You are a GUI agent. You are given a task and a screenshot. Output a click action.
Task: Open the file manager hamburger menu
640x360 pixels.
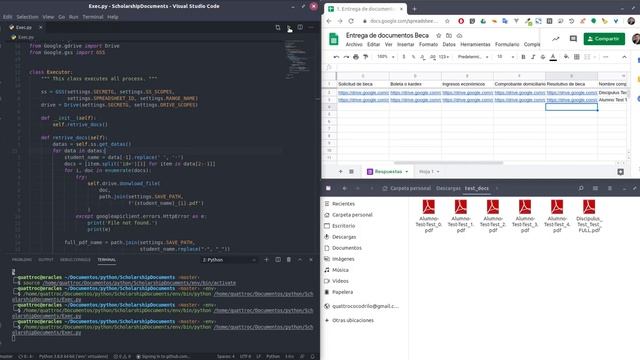[610, 188]
